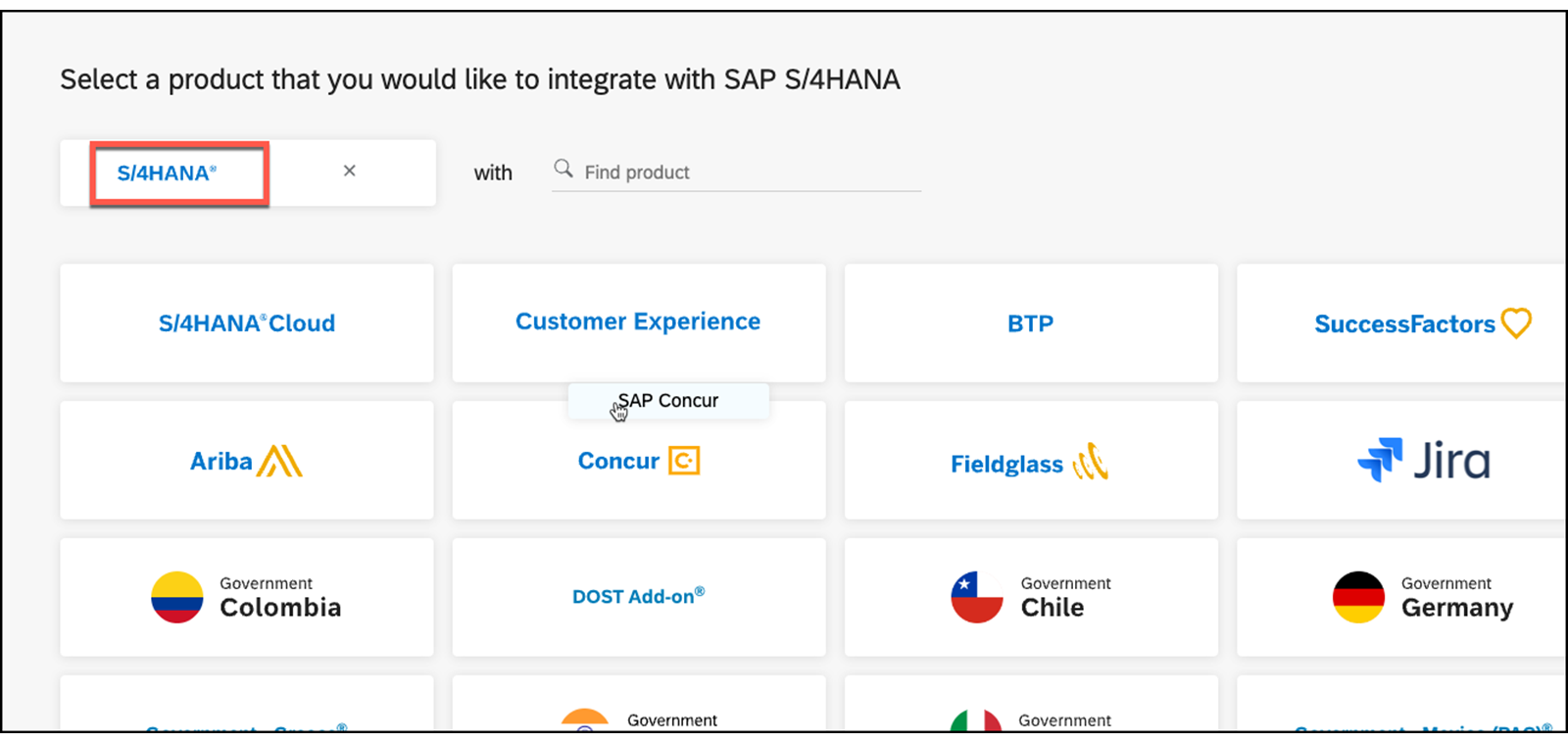The width and height of the screenshot is (1568, 743).
Task: Focus the Find product search field
Action: click(736, 172)
